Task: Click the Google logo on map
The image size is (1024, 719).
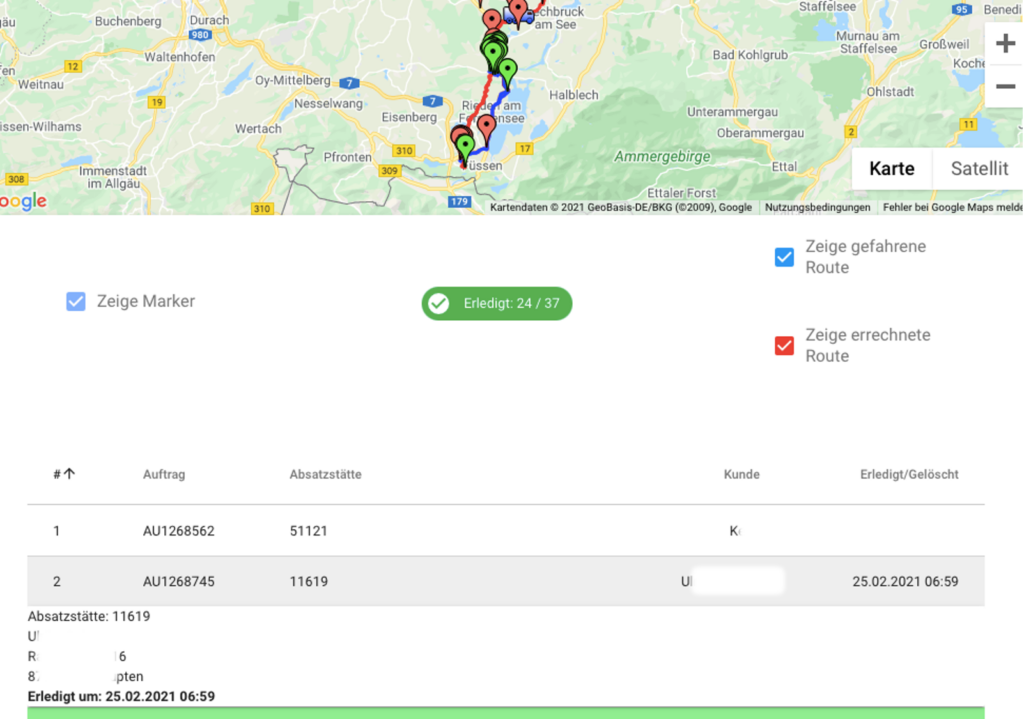Action: pos(22,201)
